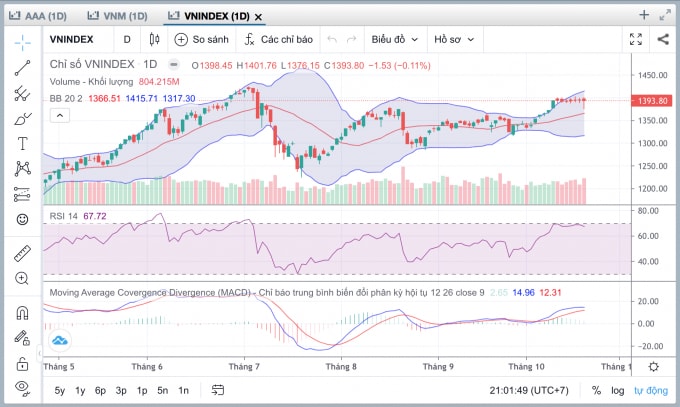The height and width of the screenshot is (407, 680).
Task: Click the 1393.80 current price label
Action: point(652,101)
